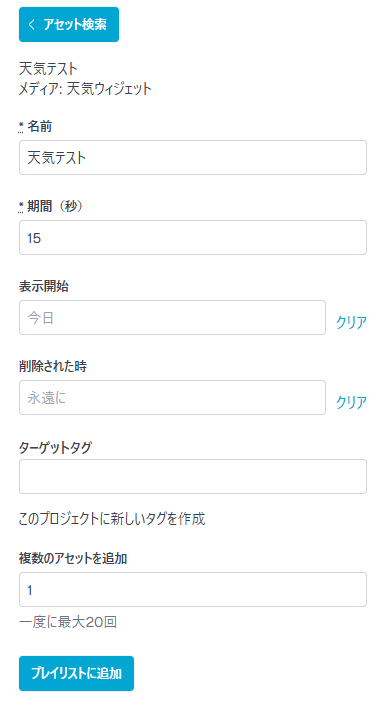Viewport: 392px width, 718px height.
Task: Click the 表示開始 label
Action: click(x=44, y=287)
